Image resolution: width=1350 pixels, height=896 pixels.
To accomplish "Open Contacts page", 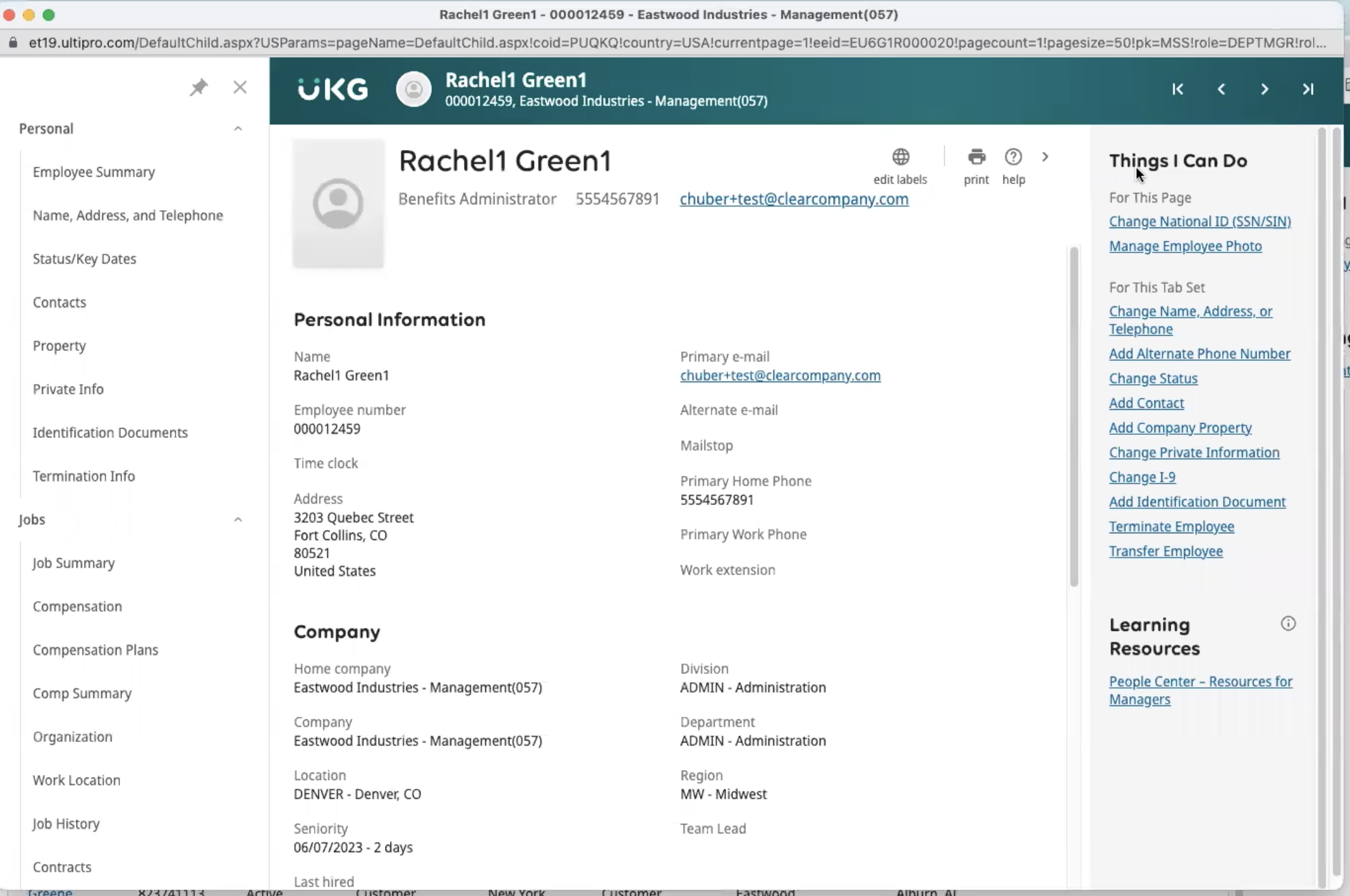I will (x=60, y=303).
